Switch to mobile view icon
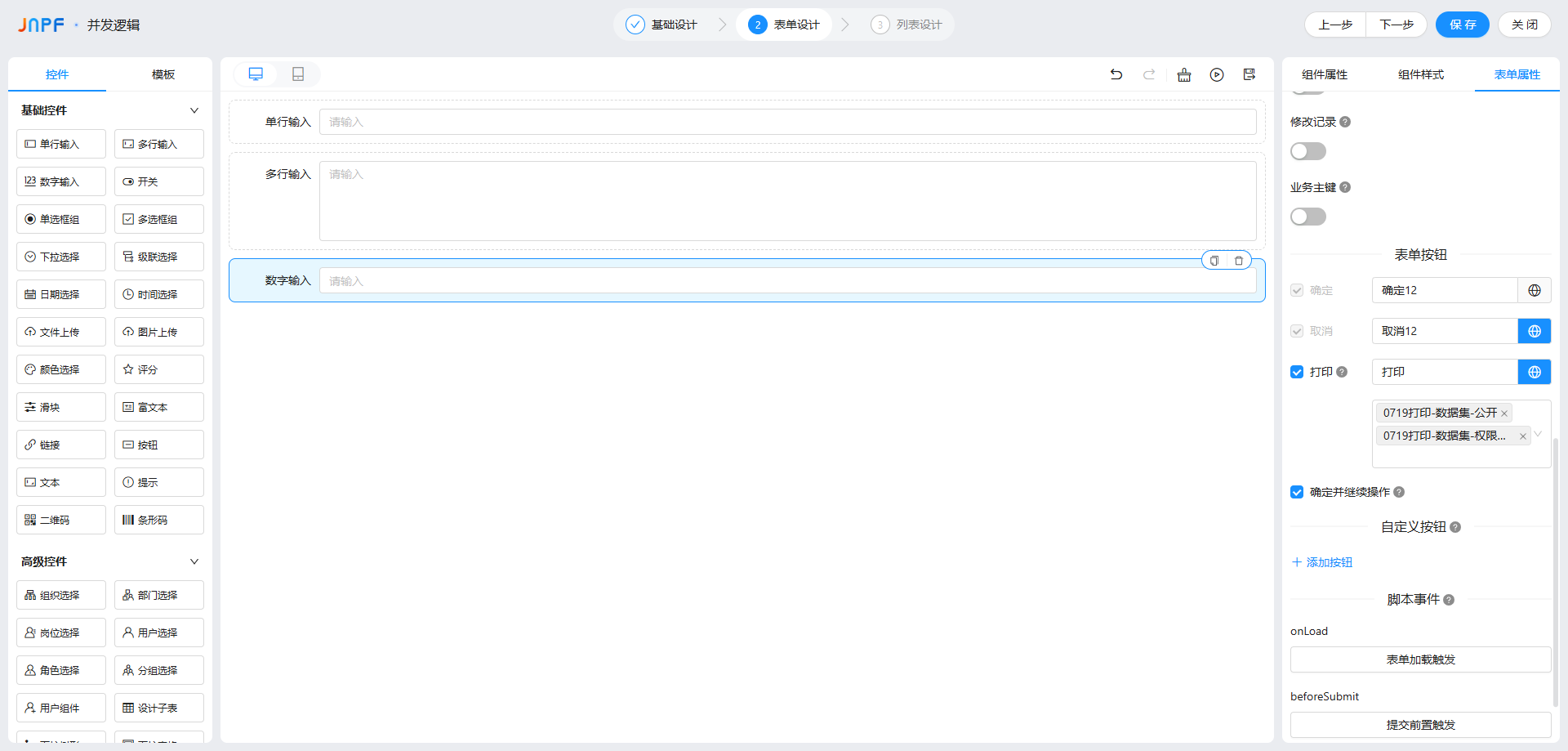Viewport: 1568px width, 751px height. point(298,74)
